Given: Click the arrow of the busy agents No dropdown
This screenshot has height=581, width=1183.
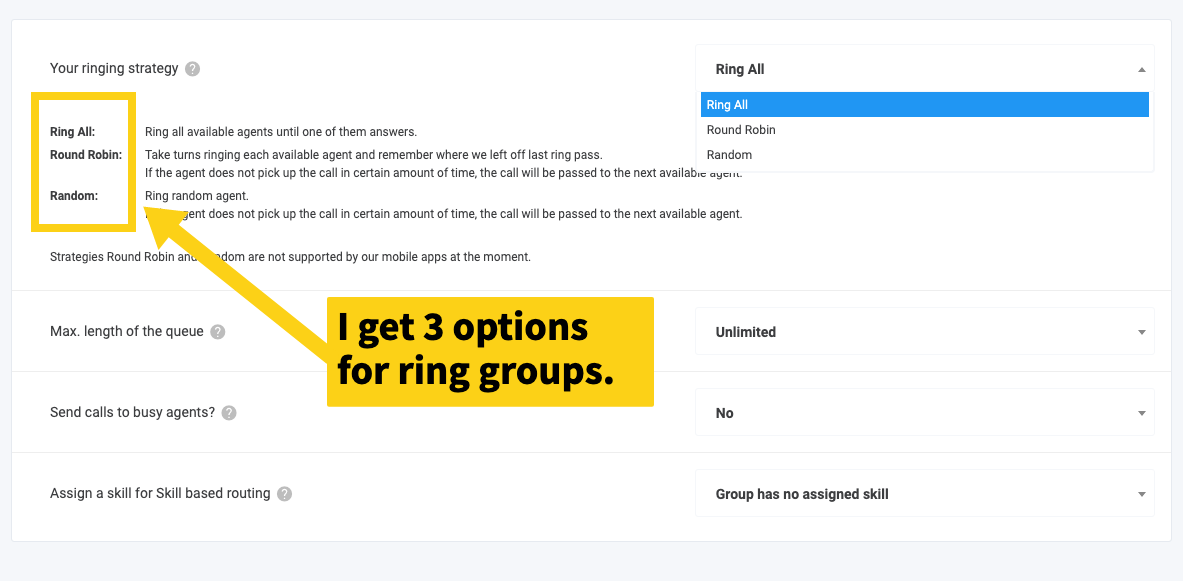Looking at the screenshot, I should point(1142,413).
